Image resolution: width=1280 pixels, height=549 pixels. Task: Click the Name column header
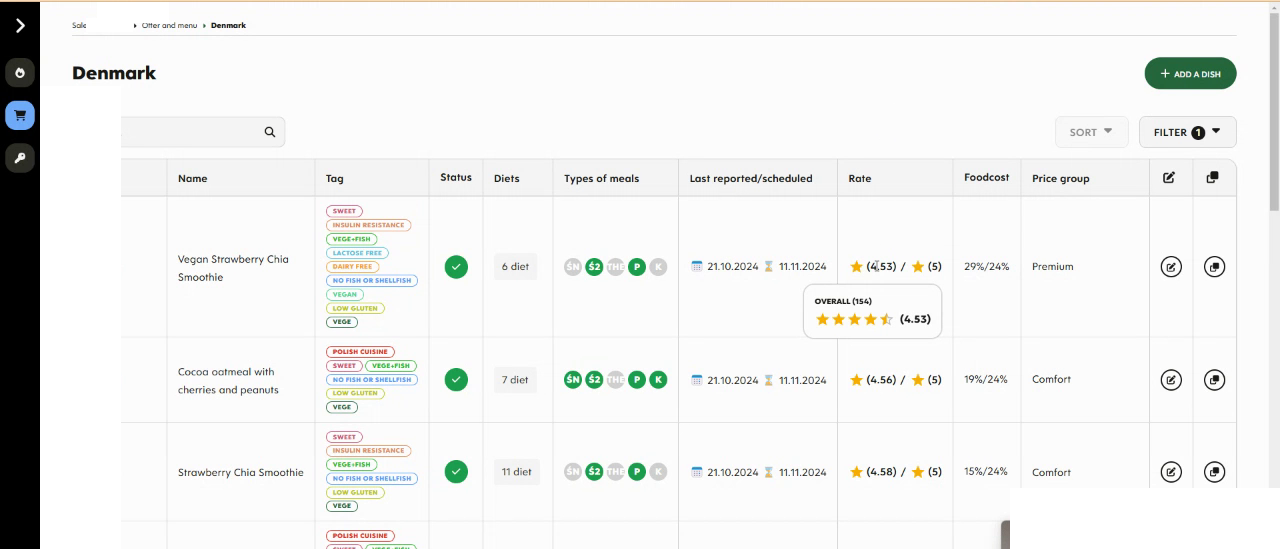pos(193,178)
